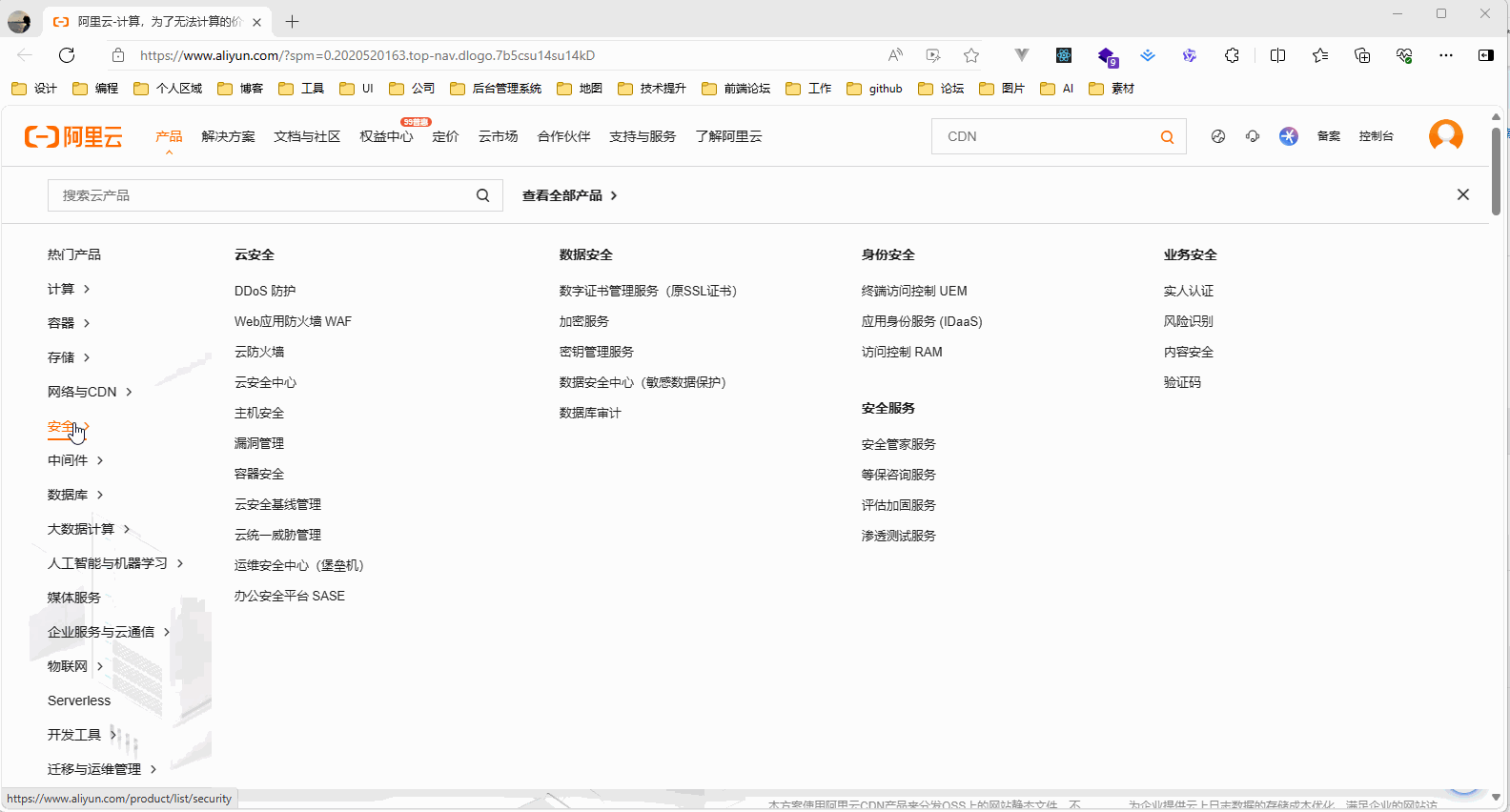Image resolution: width=1510 pixels, height=812 pixels.
Task: Open browser collections icon
Action: point(1361,55)
